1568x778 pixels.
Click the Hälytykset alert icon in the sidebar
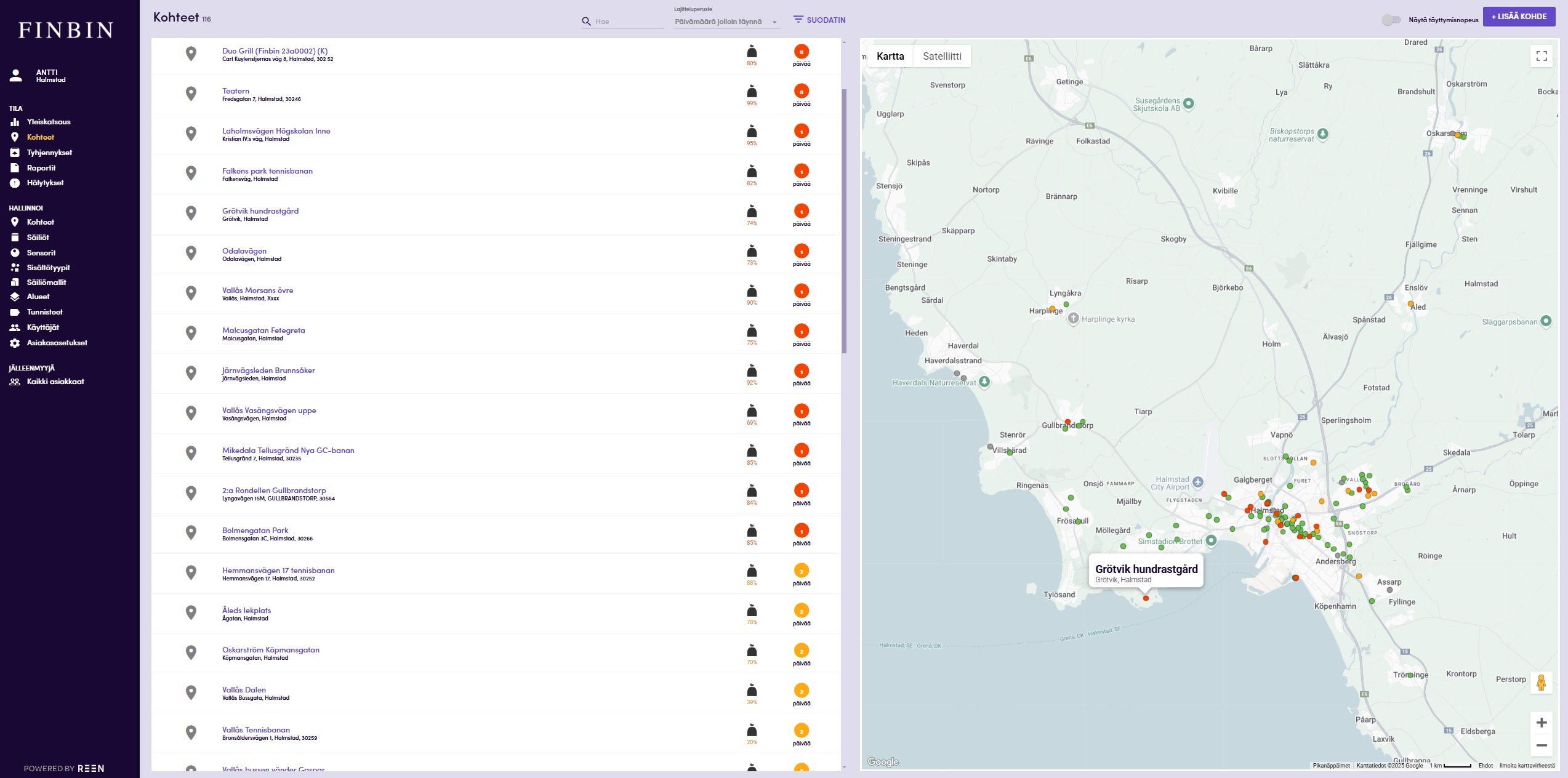(x=15, y=183)
